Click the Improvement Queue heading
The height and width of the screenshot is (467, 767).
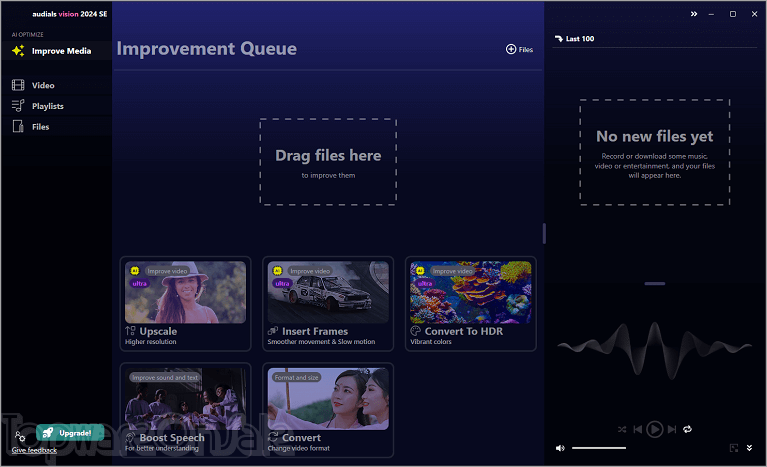point(206,48)
